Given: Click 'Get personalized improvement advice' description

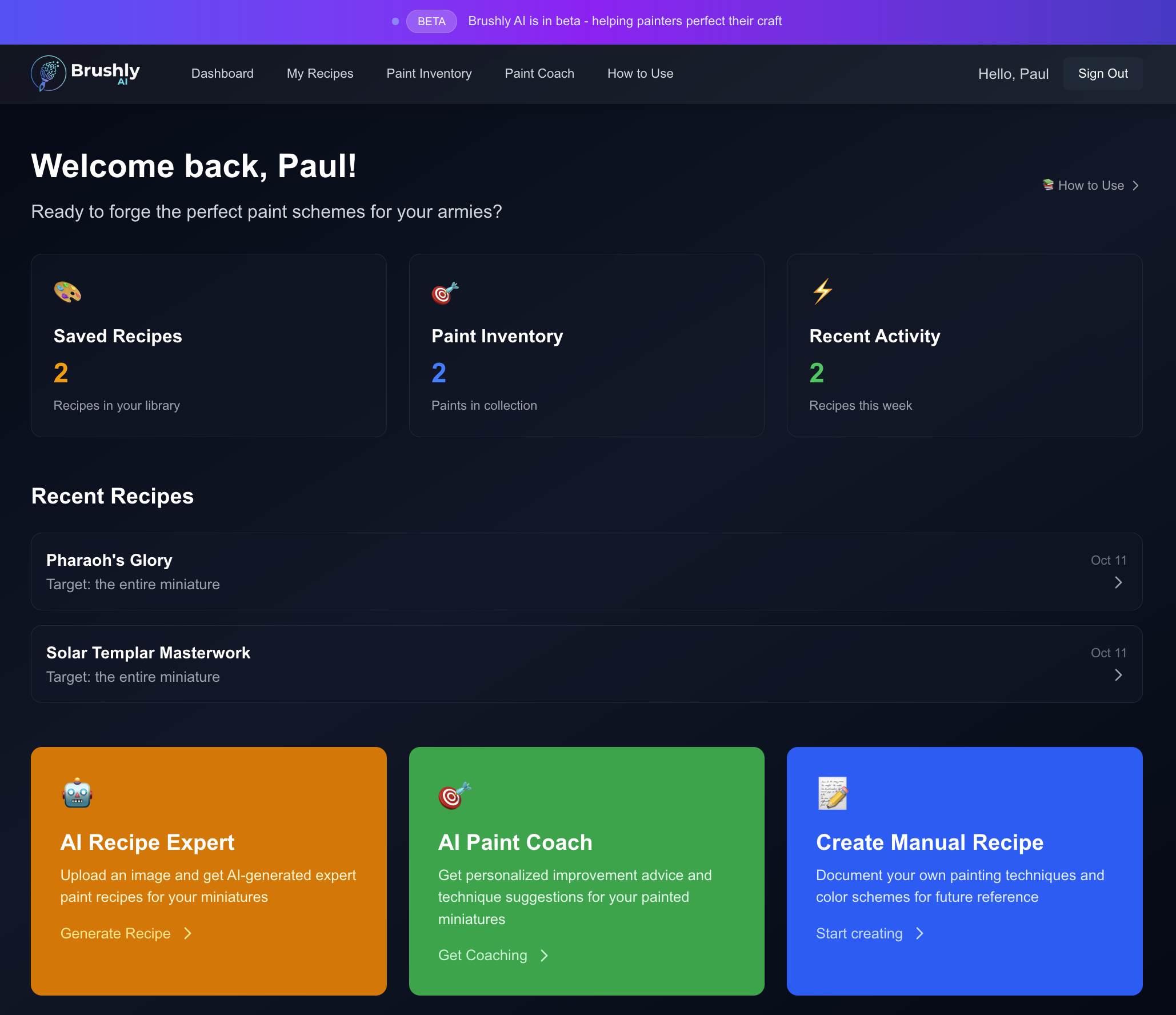Looking at the screenshot, I should (575, 897).
